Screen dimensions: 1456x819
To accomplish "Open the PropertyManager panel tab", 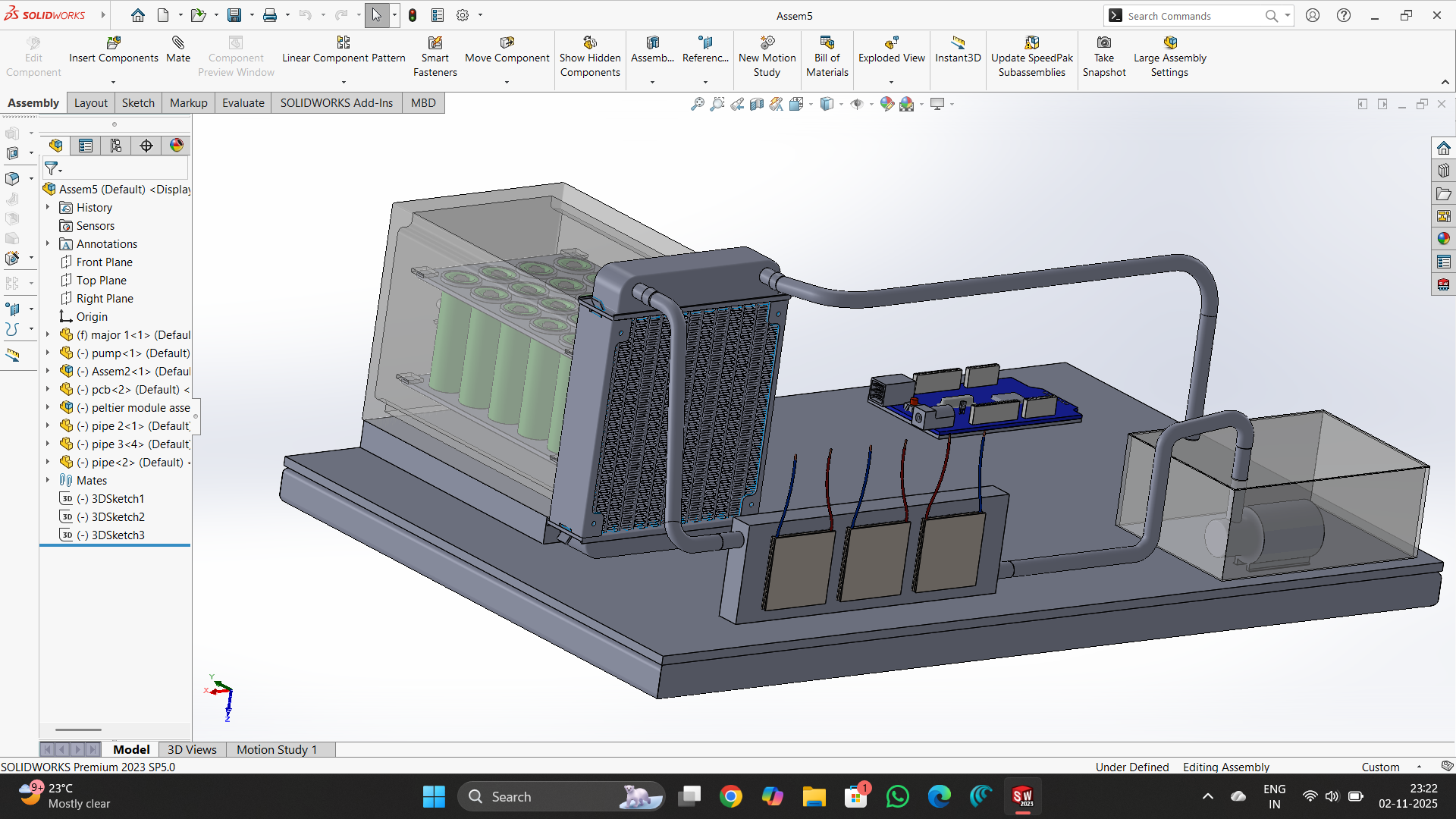I will [86, 146].
